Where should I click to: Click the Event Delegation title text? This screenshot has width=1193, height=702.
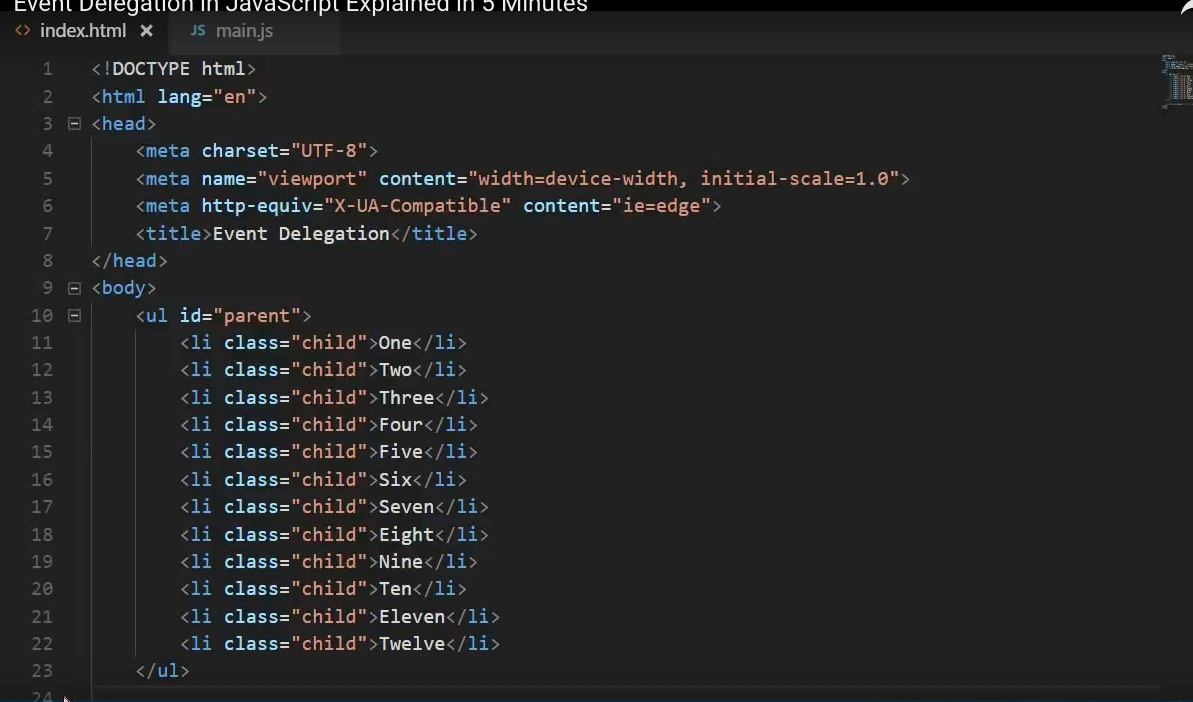point(301,233)
